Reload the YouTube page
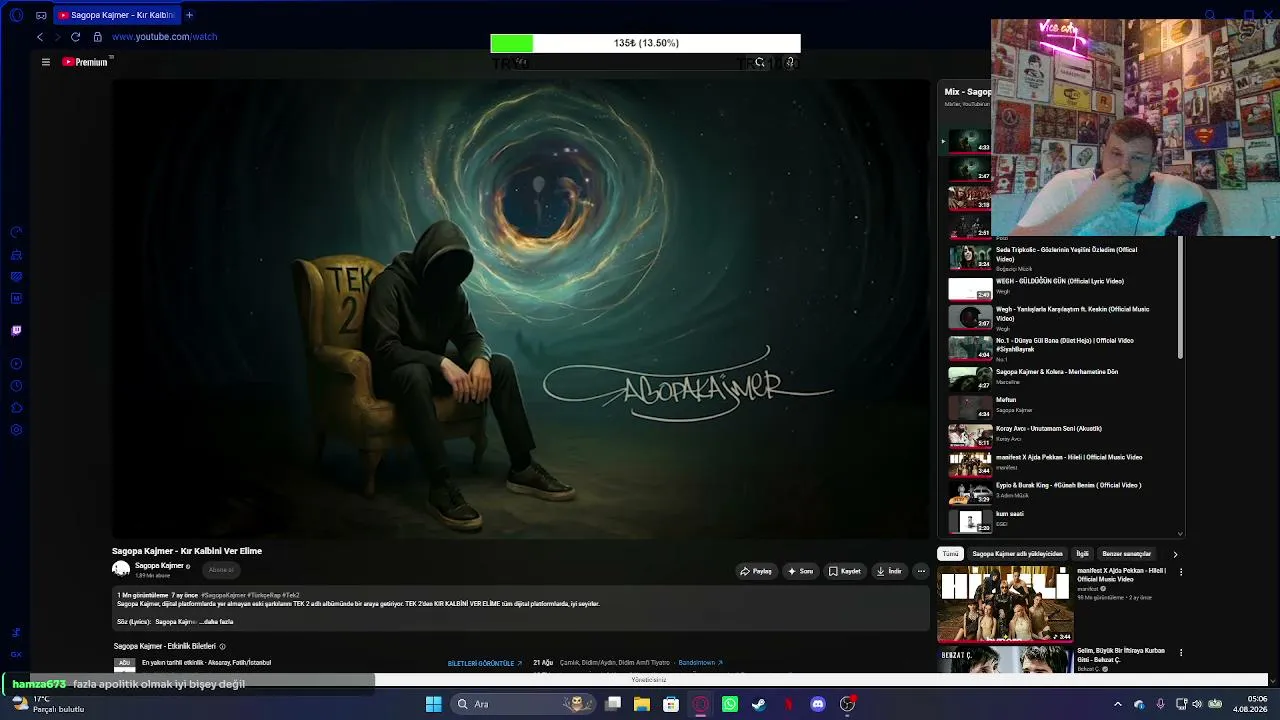The image size is (1280, 720). point(75,37)
